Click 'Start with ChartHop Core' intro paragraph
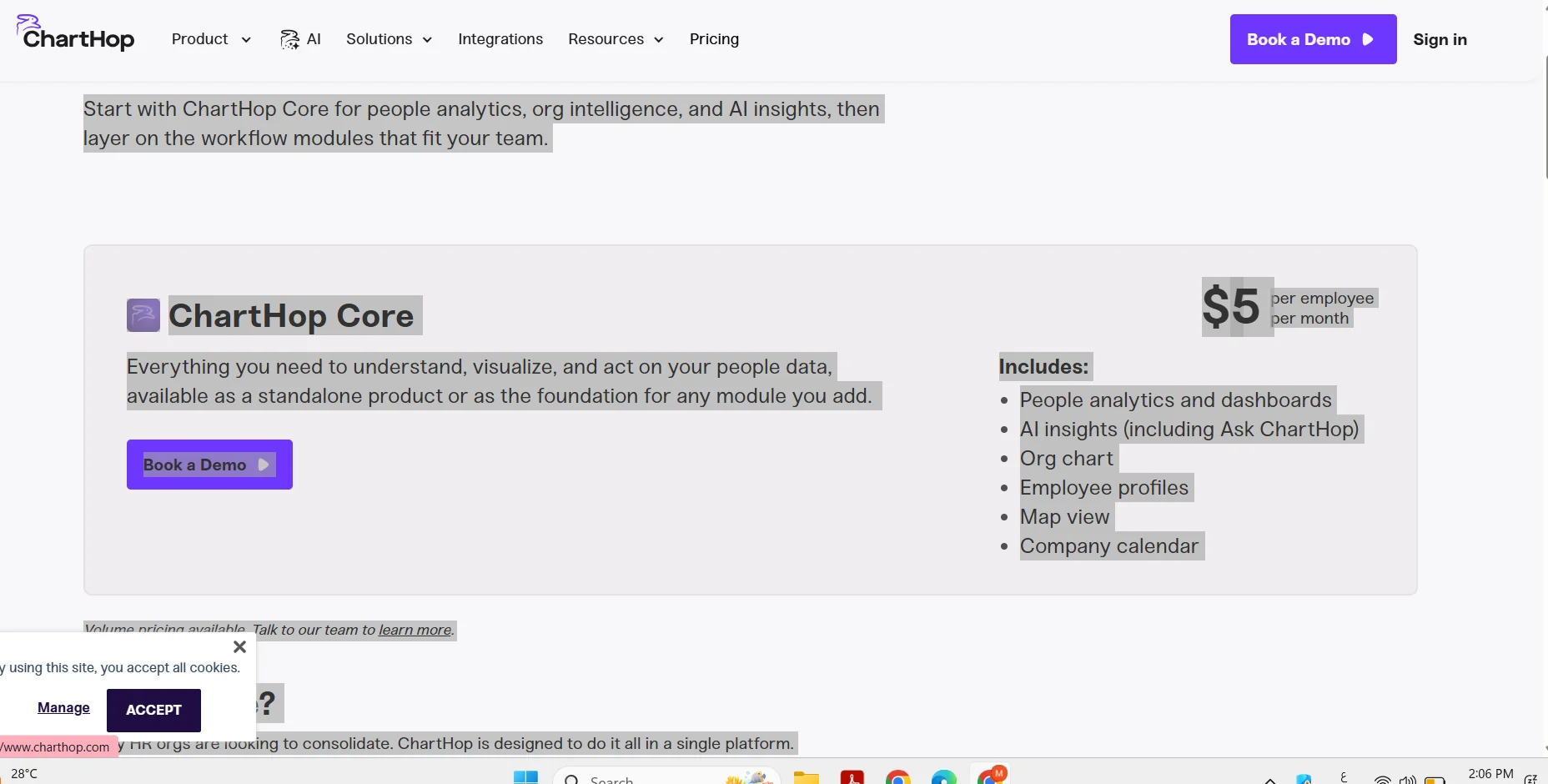1548x784 pixels. tap(482, 123)
